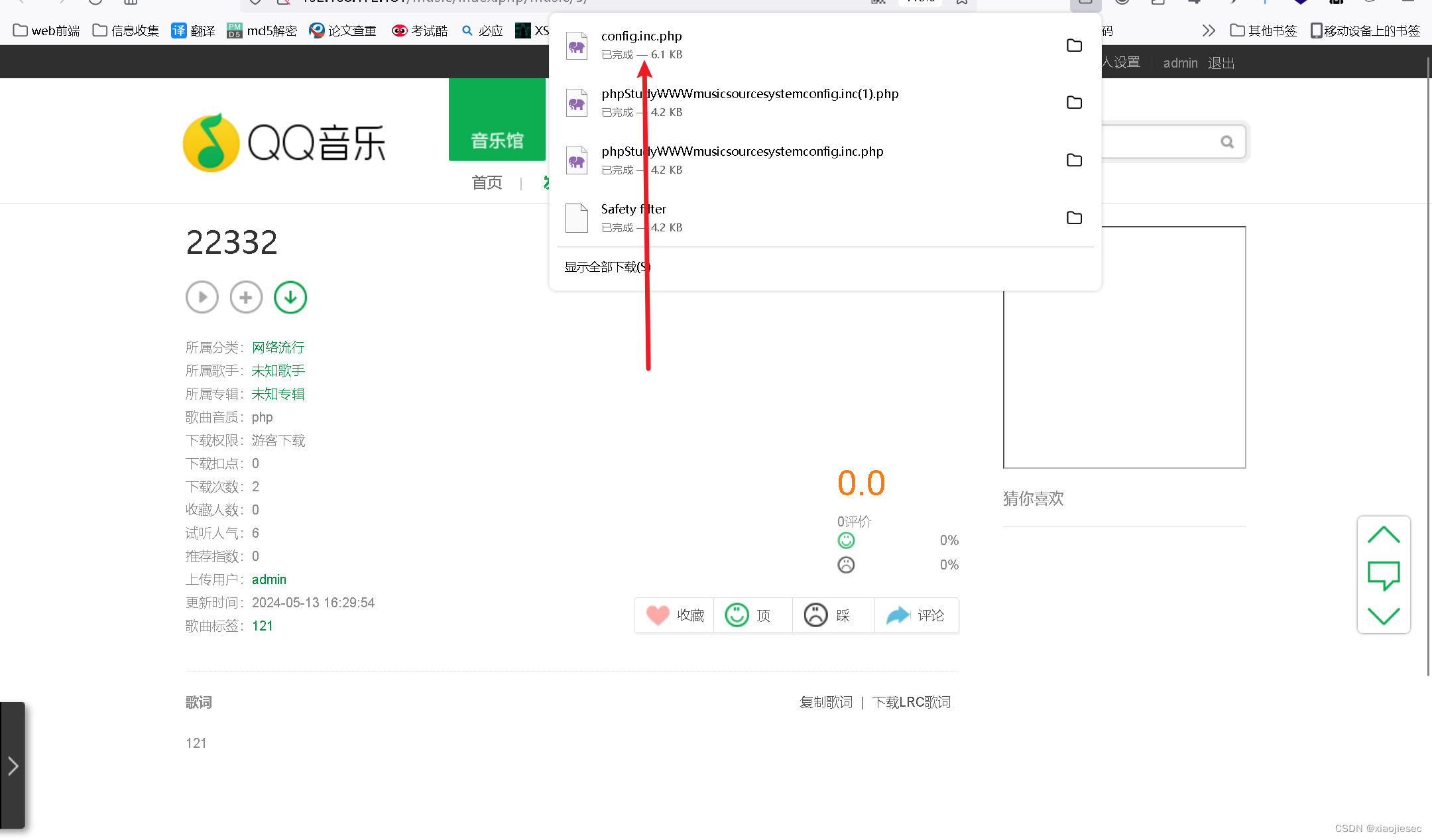Viewport: 1432px width, 840px height.
Task: Click the scroll-to-top up arrow
Action: (x=1384, y=535)
